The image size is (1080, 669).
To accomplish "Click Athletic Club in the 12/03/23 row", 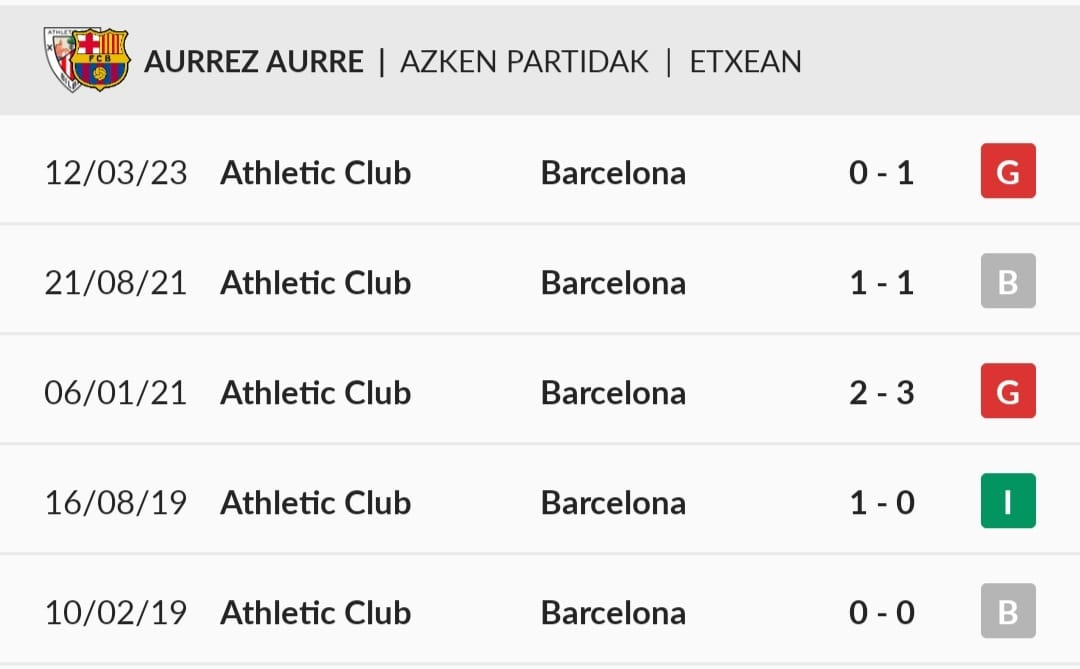I will pos(315,172).
